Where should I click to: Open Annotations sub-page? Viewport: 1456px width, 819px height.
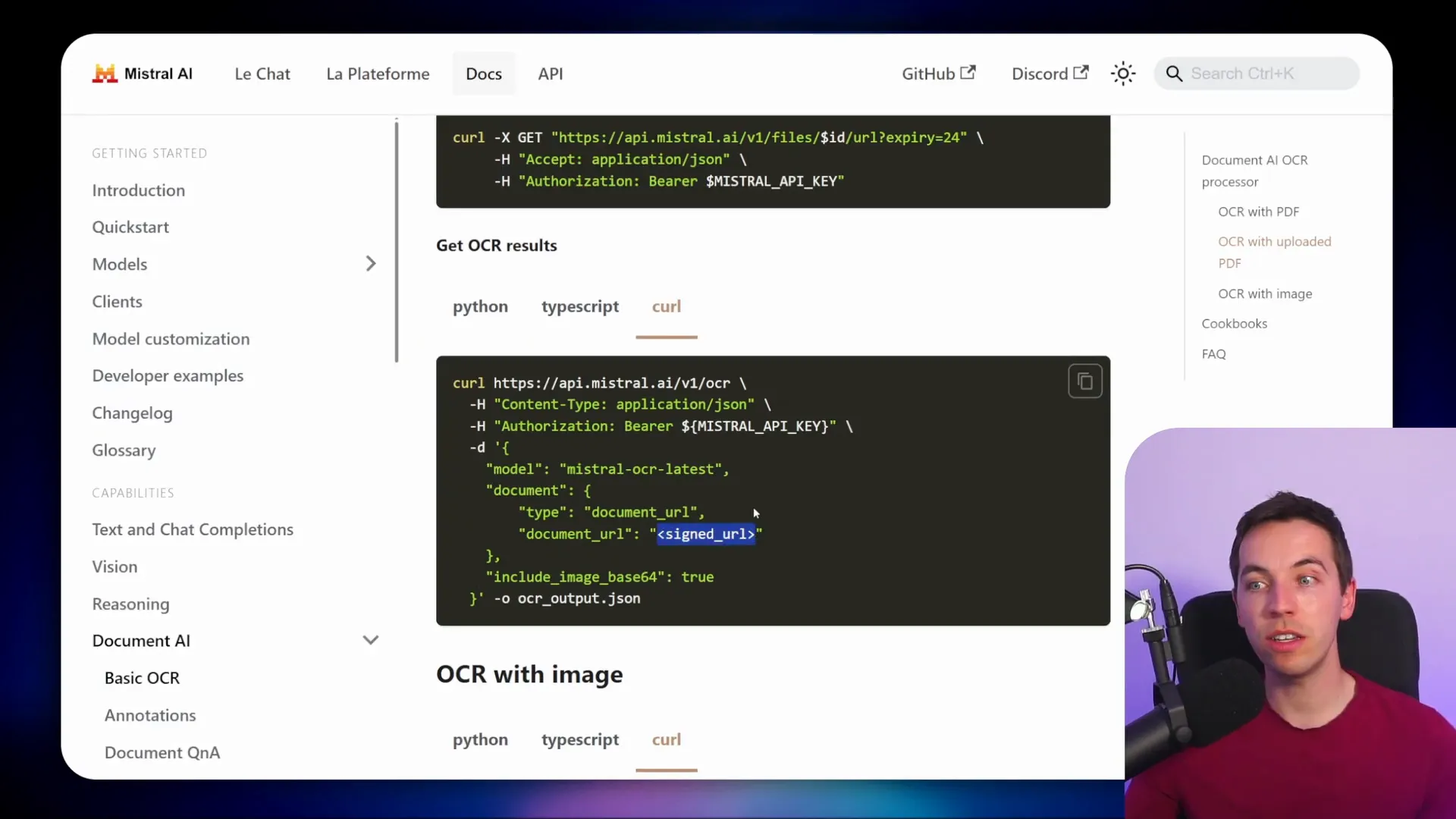click(150, 715)
